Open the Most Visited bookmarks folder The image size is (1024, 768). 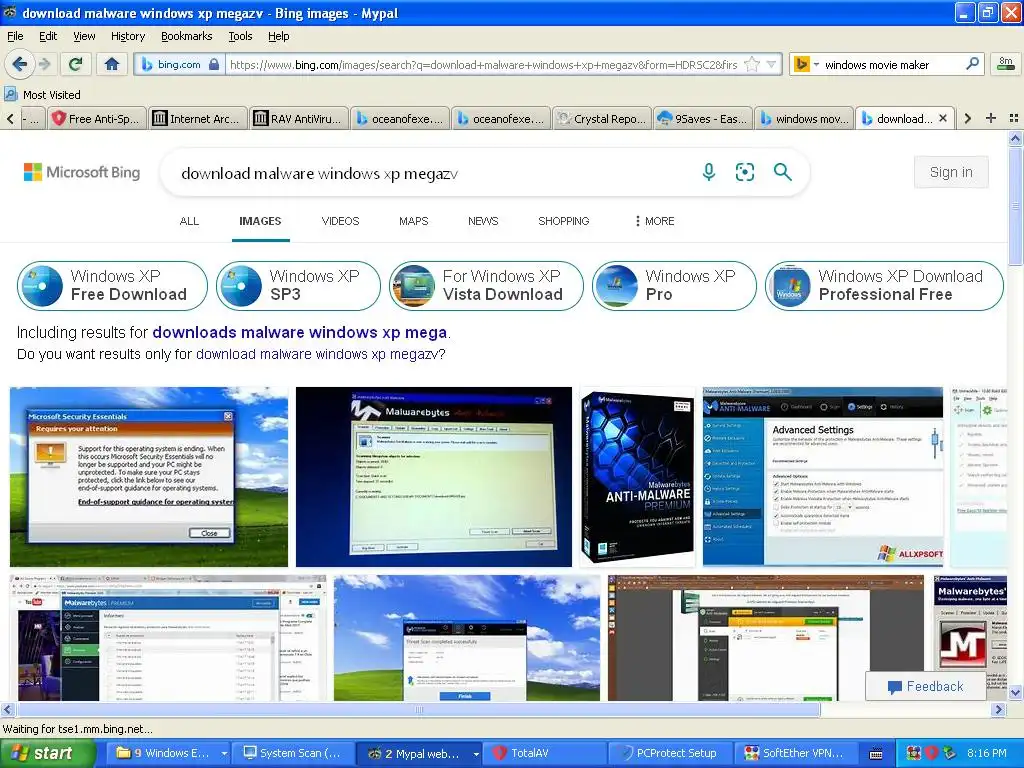(x=42, y=95)
